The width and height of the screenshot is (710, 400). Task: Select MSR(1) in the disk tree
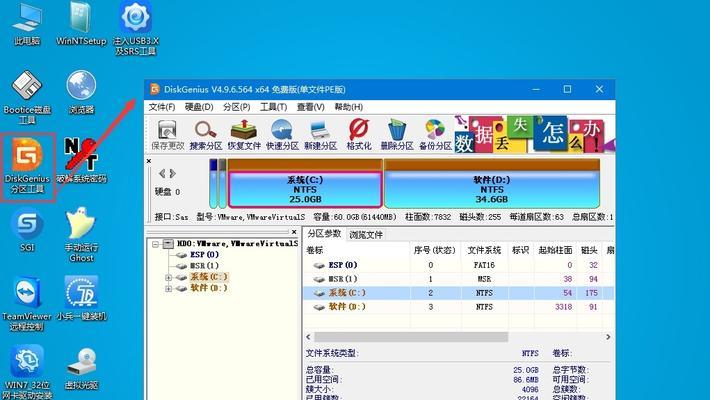(204, 266)
